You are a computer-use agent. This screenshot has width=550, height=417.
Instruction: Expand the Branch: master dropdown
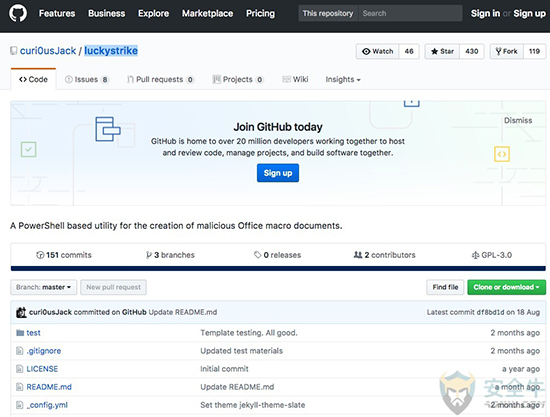tap(43, 287)
